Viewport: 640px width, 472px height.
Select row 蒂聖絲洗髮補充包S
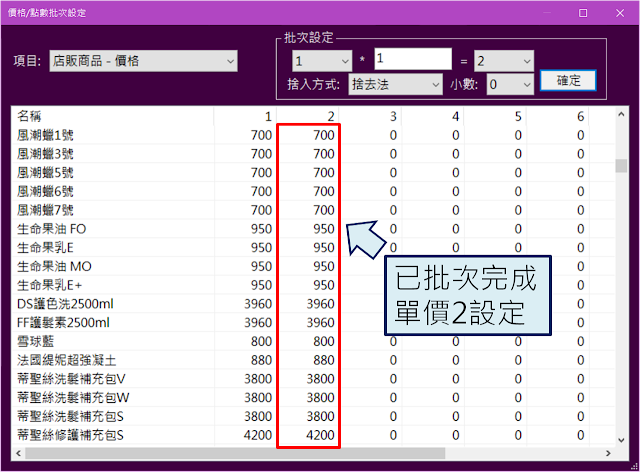pos(313,417)
